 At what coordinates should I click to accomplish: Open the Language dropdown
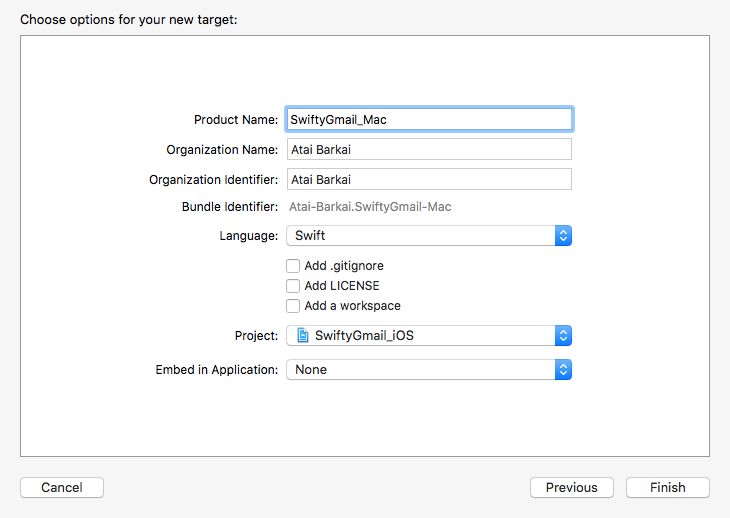[420, 236]
